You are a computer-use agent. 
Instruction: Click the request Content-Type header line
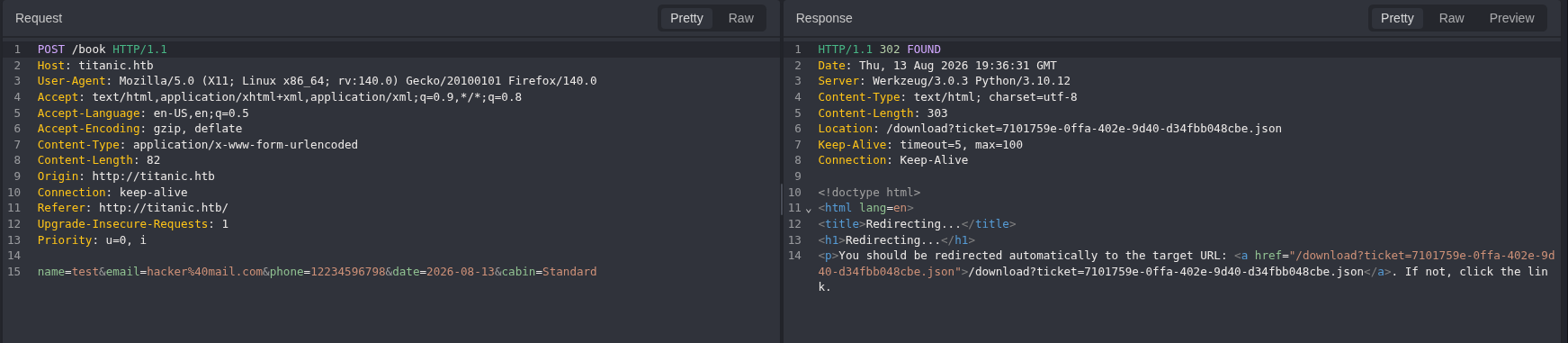[198, 145]
